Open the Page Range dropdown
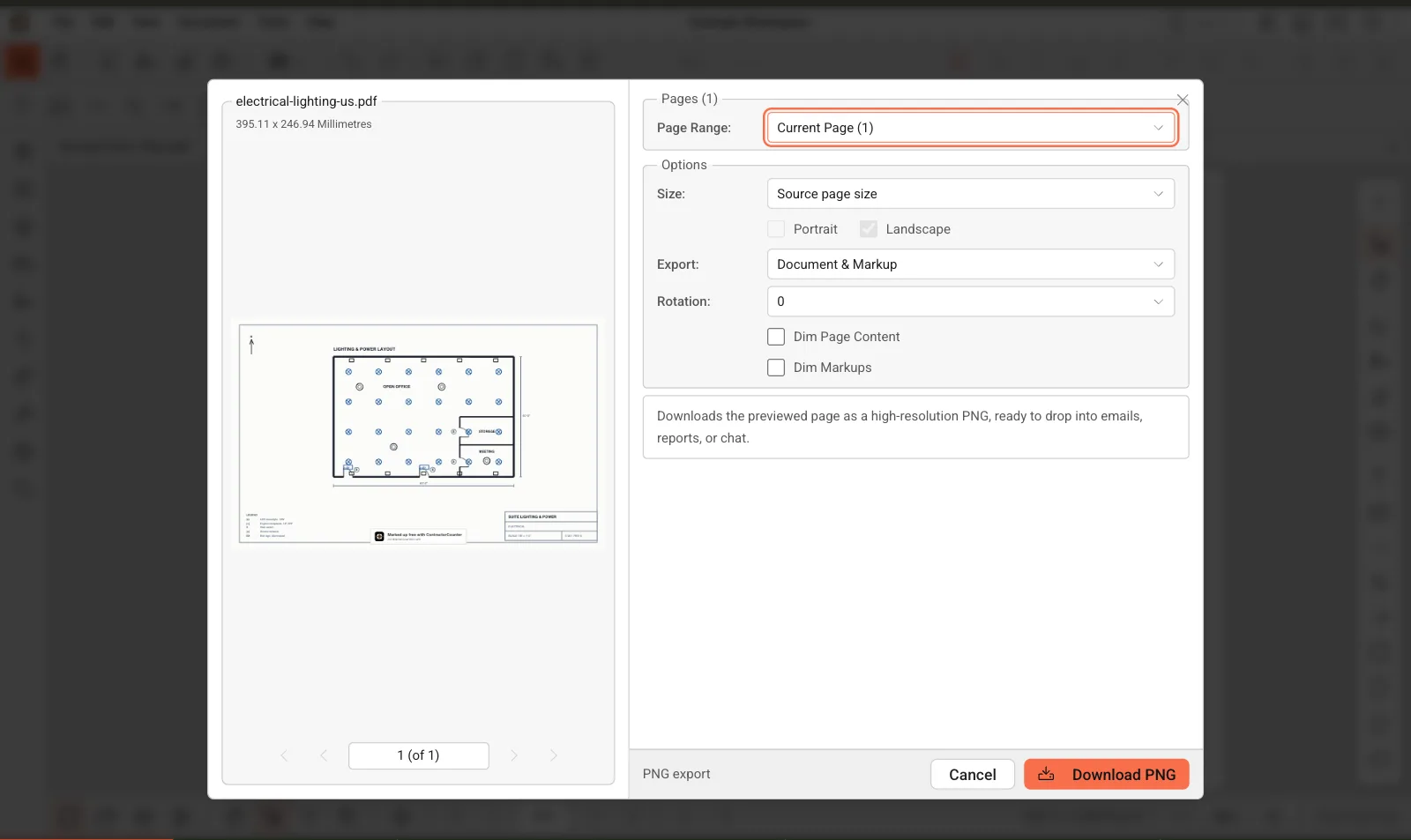Viewport: 1411px width, 840px height. (971, 128)
